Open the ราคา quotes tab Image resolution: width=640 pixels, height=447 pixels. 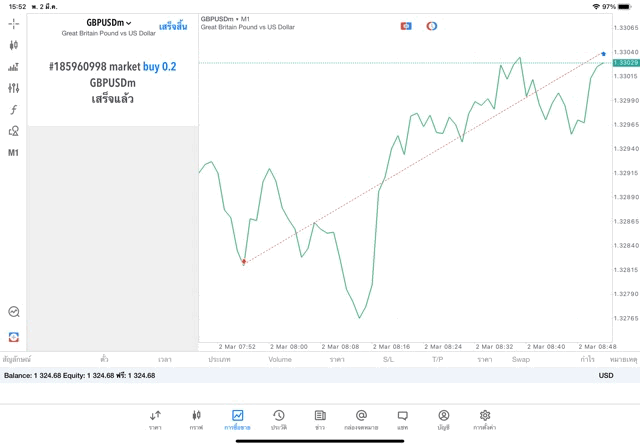[155, 420]
